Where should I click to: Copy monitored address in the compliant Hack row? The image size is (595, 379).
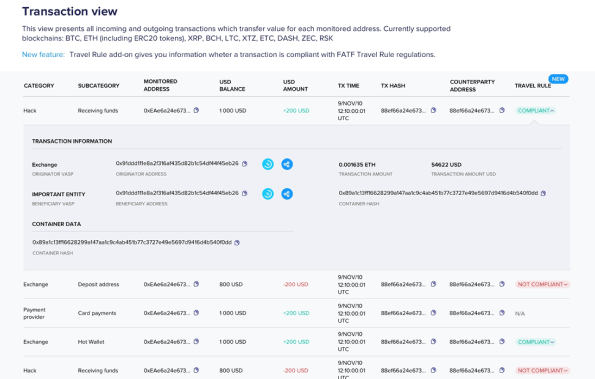coord(196,110)
